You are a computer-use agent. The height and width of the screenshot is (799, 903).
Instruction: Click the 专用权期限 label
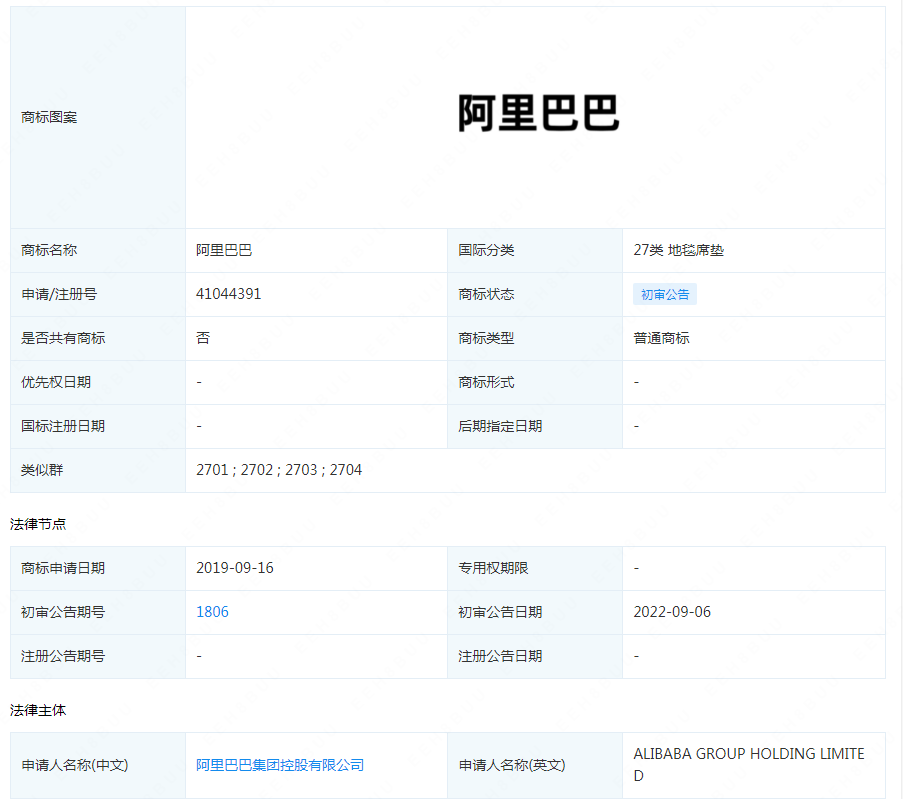[x=493, y=568]
